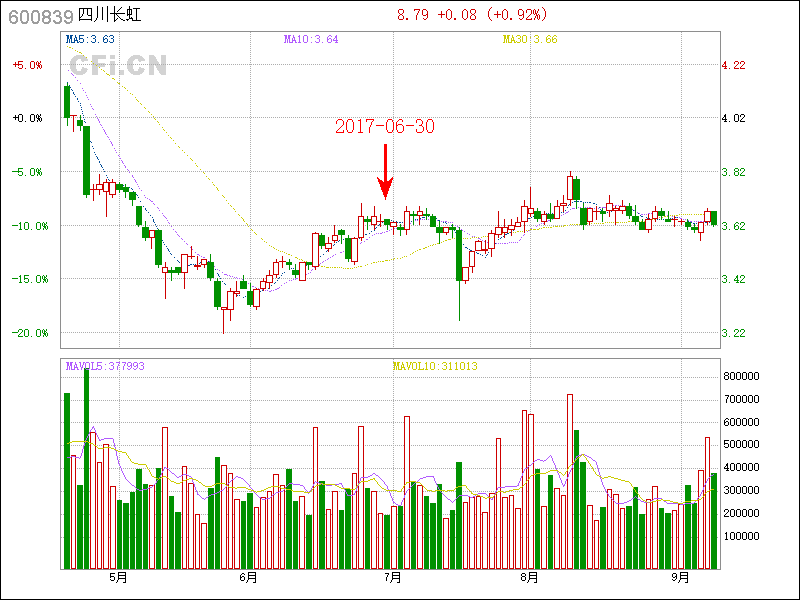Select the MA5:3.63 indicator label
The height and width of the screenshot is (600, 800).
[90, 39]
